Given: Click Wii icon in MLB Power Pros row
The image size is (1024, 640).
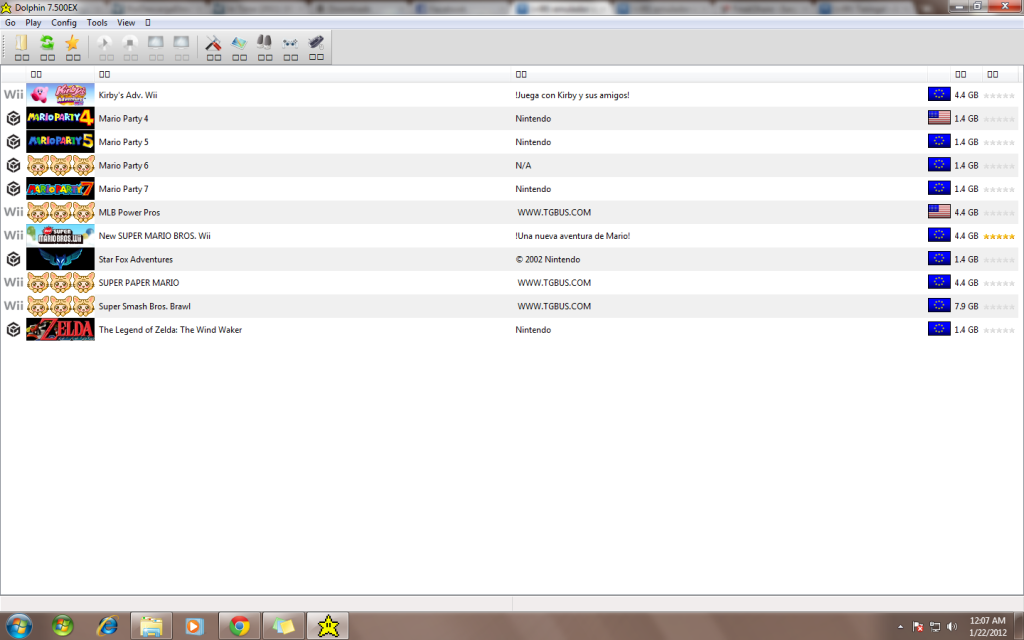Looking at the screenshot, I should pos(13,212).
